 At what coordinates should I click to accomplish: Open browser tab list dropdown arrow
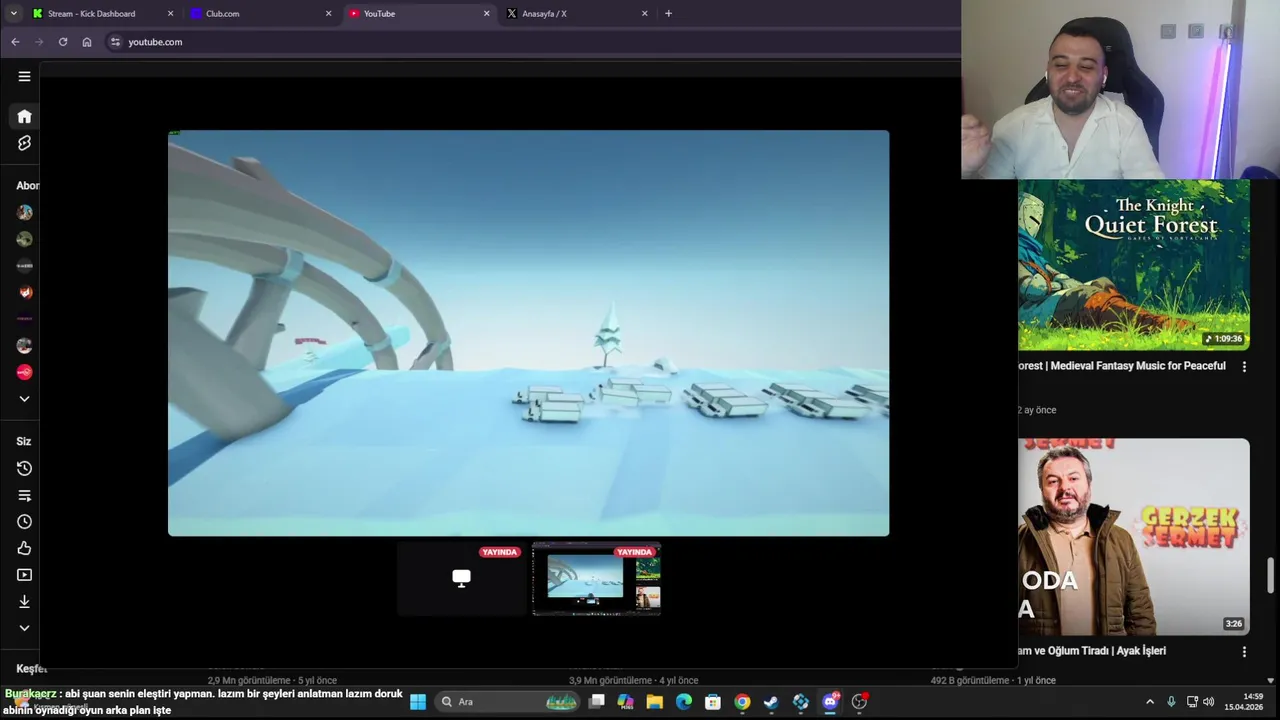(13, 14)
